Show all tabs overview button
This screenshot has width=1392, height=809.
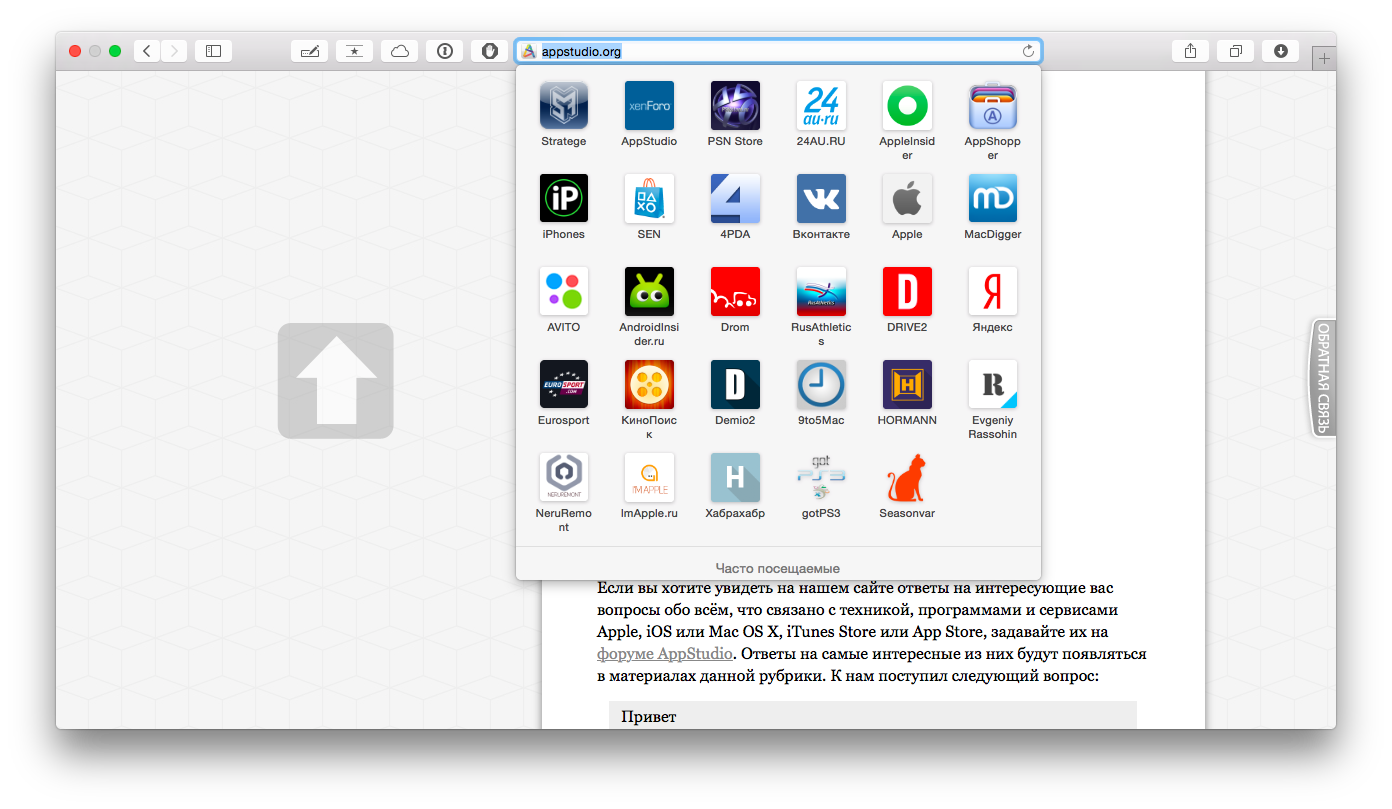pyautogui.click(x=1235, y=51)
